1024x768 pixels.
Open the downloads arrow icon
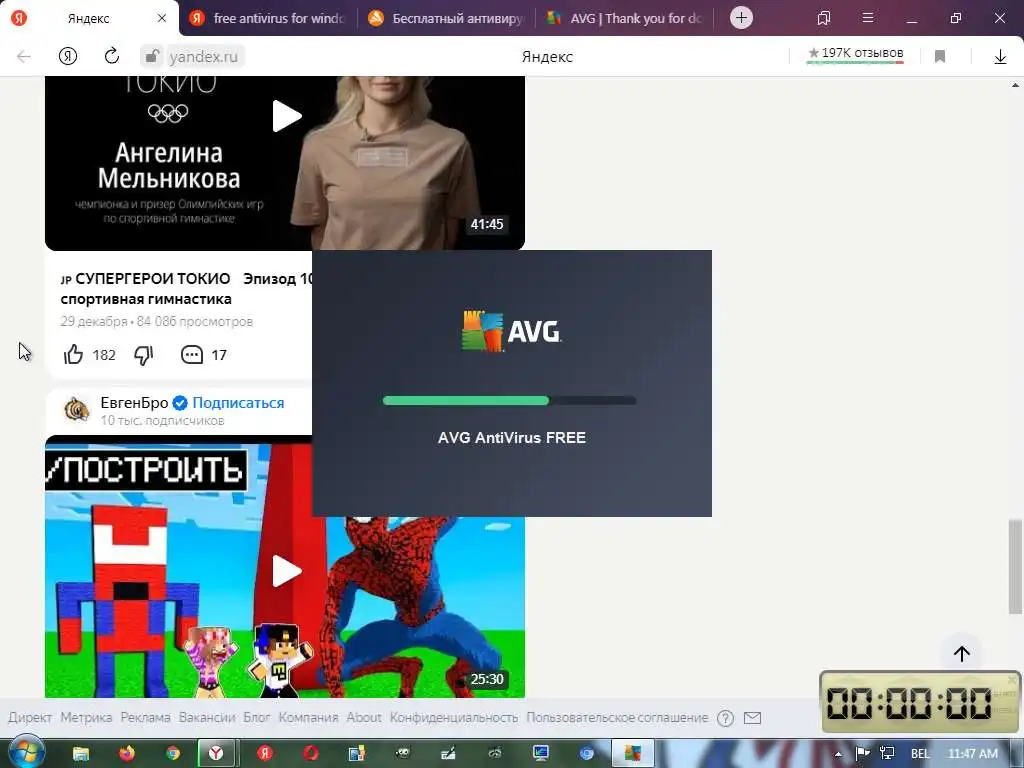pyautogui.click(x=1000, y=57)
